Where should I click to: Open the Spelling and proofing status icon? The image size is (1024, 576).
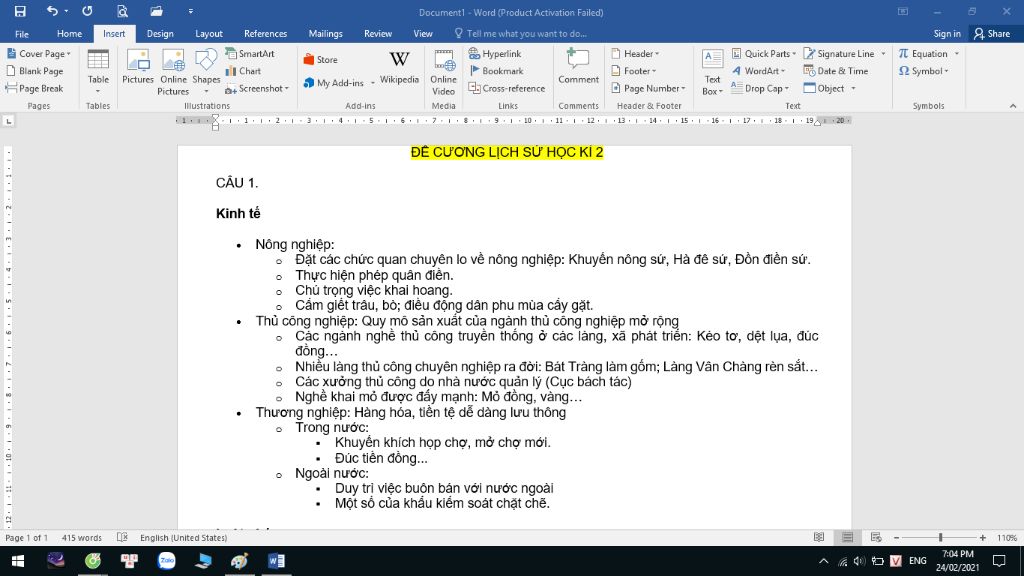pos(122,537)
